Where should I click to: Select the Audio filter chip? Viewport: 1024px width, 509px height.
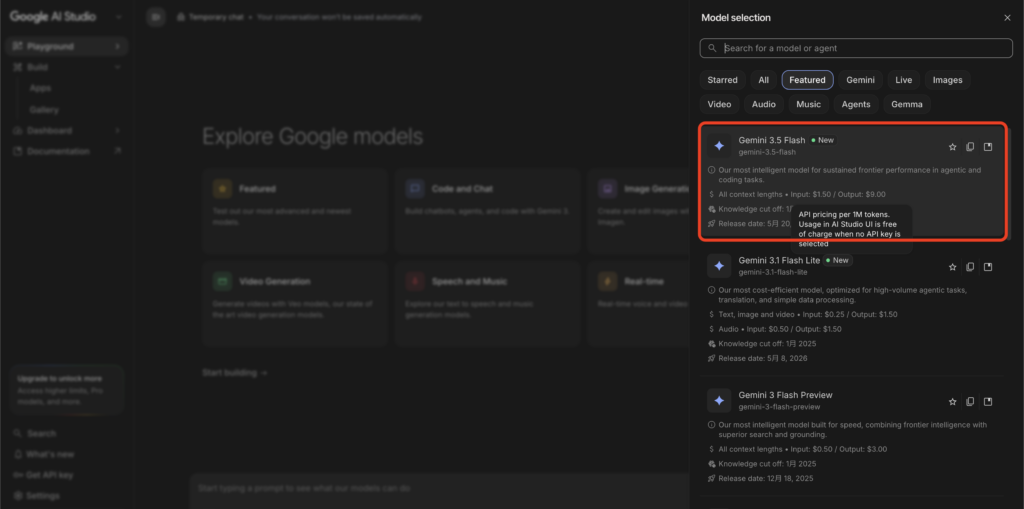763,104
